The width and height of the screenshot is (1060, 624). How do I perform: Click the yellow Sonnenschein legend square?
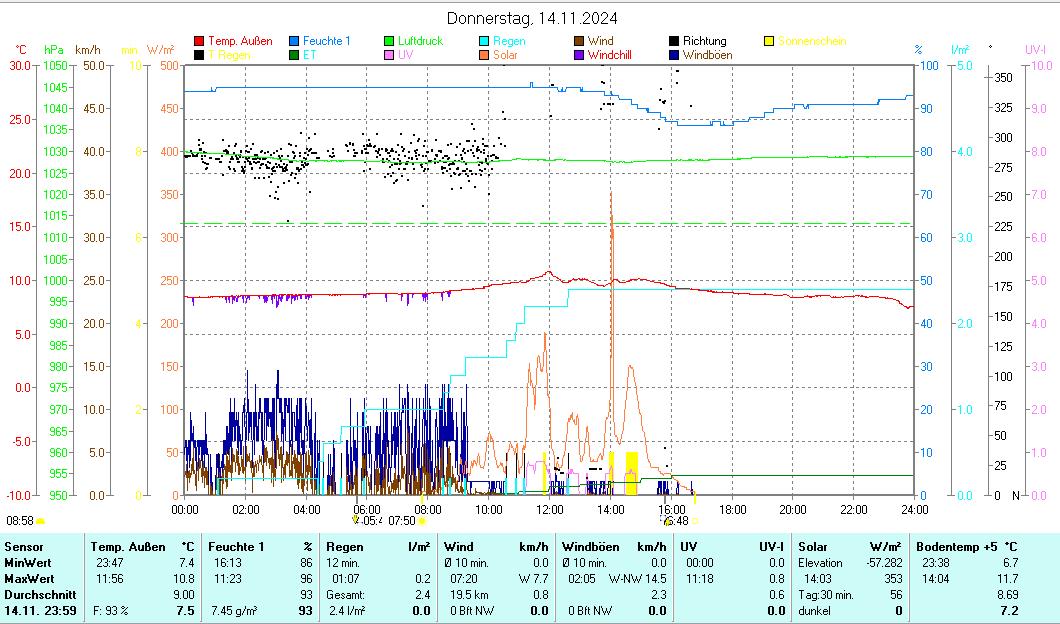click(769, 42)
